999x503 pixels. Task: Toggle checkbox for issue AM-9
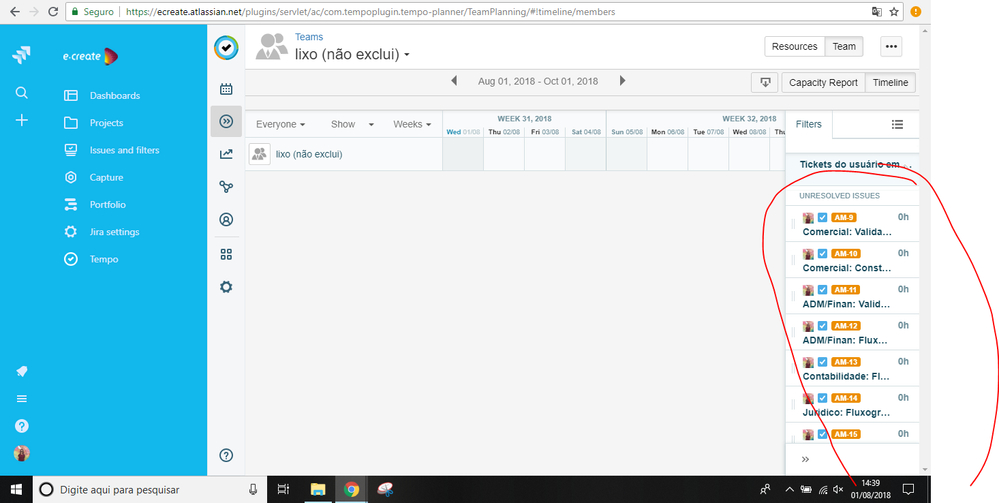tap(823, 217)
